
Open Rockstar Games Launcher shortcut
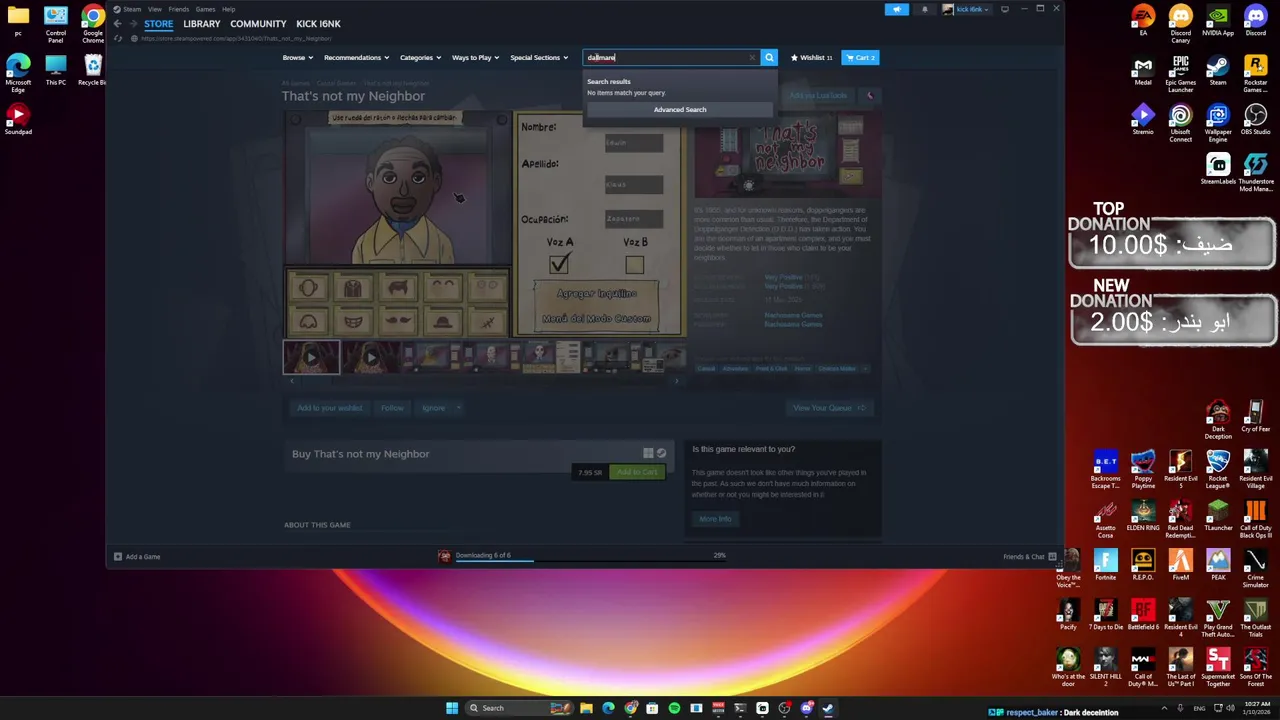pyautogui.click(x=1256, y=74)
